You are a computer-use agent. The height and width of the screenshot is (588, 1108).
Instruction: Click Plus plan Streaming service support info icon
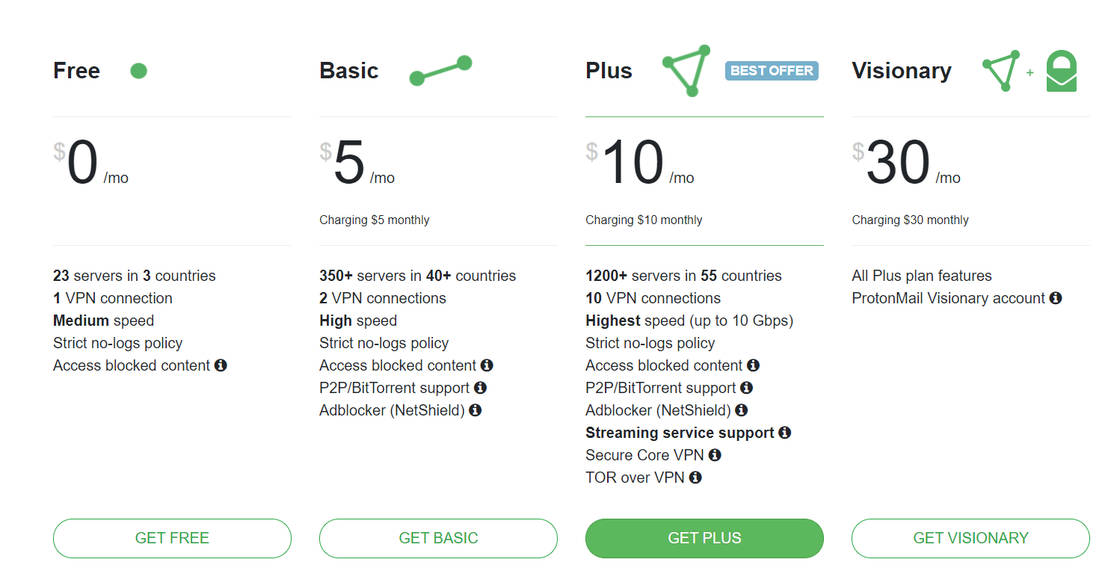785,433
